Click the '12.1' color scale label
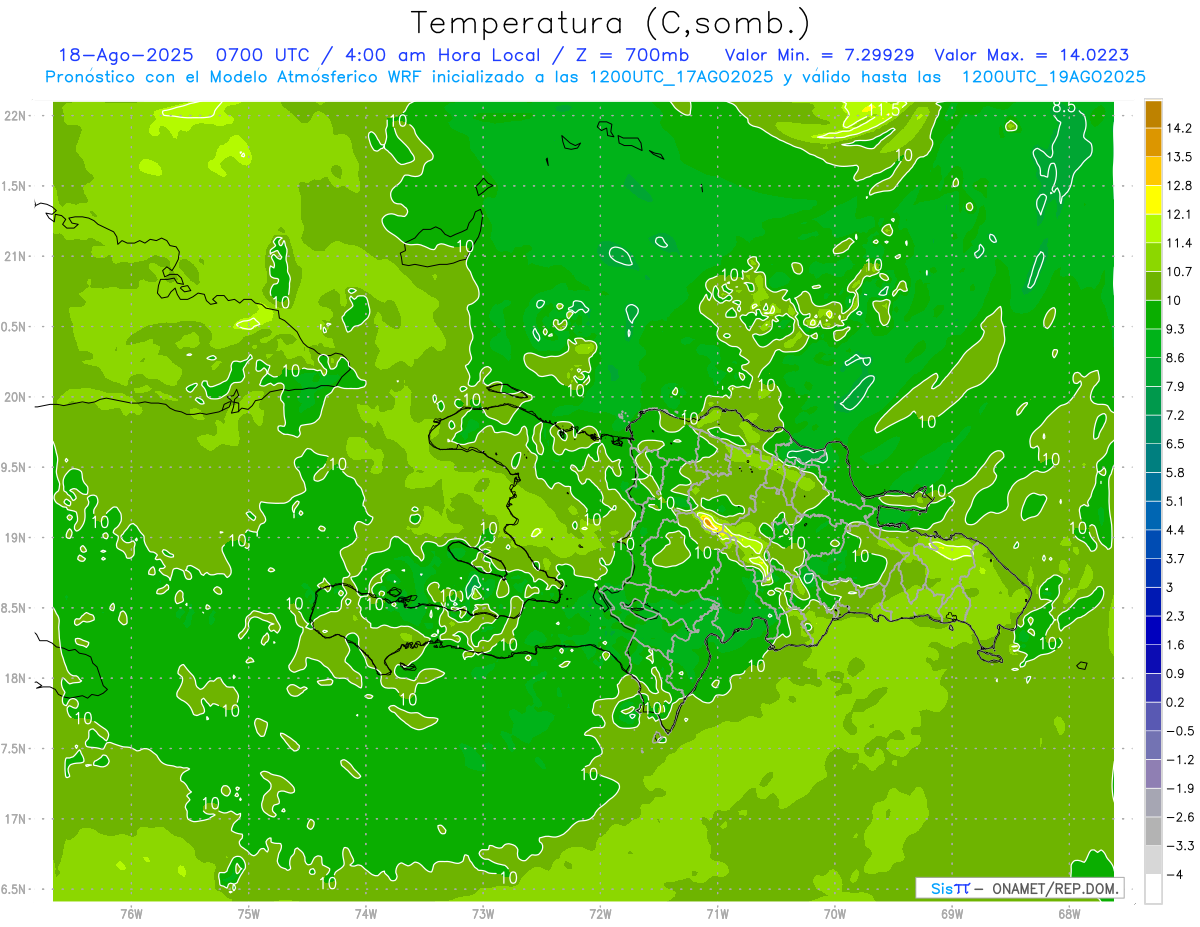Screen dimensions: 1200x927 coord(1178,214)
